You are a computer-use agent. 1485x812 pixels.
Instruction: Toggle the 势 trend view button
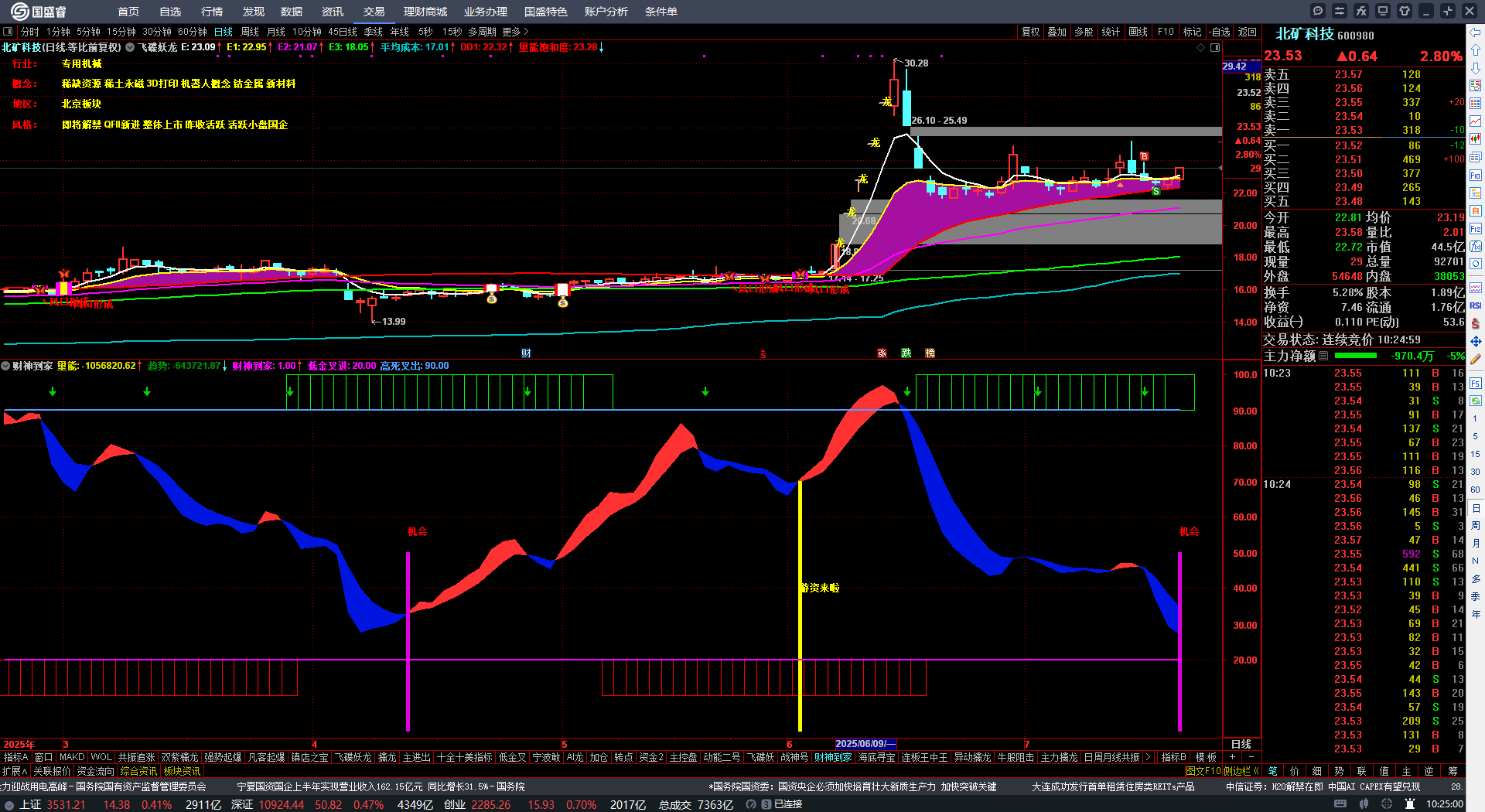(x=1339, y=771)
